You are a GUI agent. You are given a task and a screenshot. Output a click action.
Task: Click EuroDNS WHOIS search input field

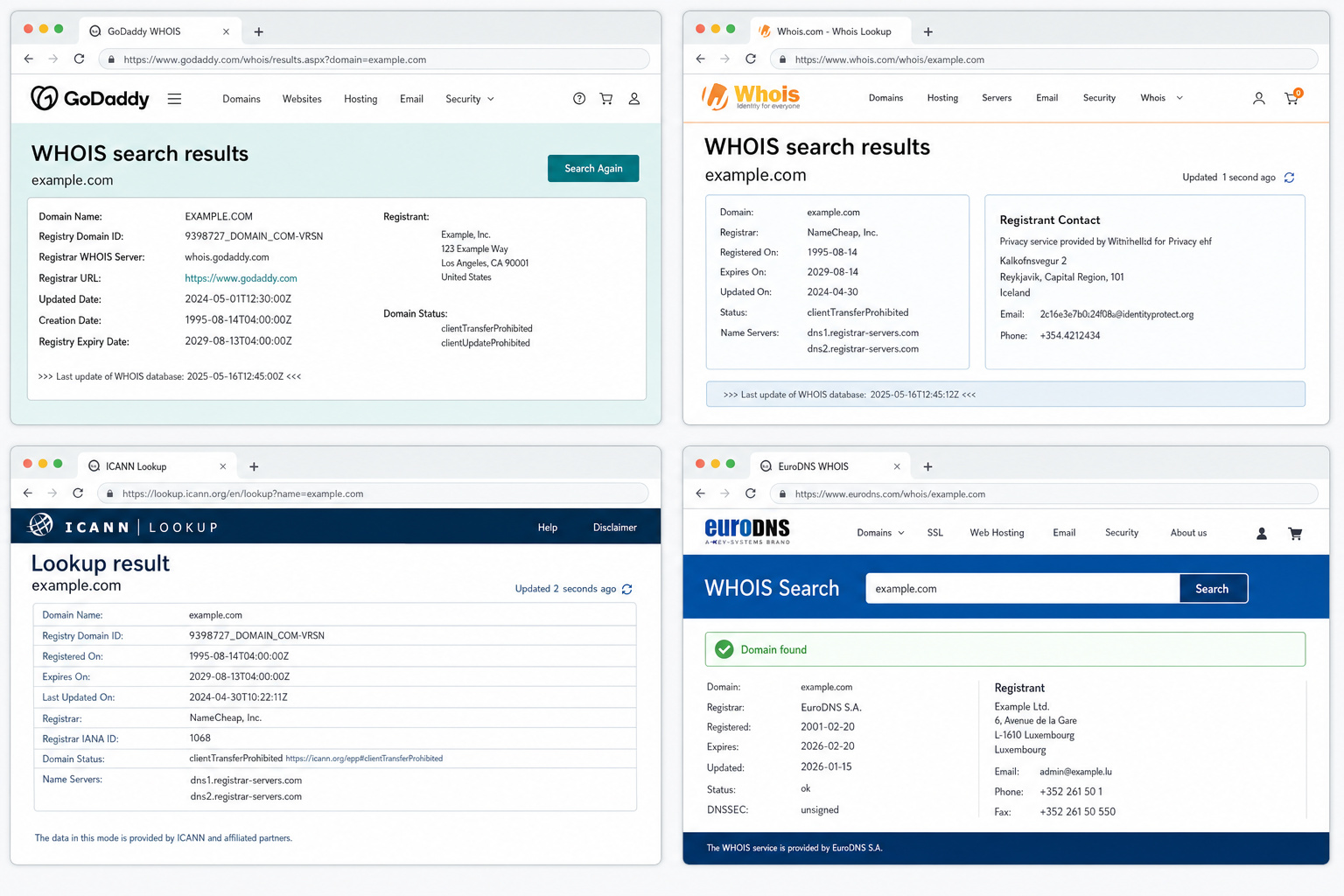[x=1023, y=589]
